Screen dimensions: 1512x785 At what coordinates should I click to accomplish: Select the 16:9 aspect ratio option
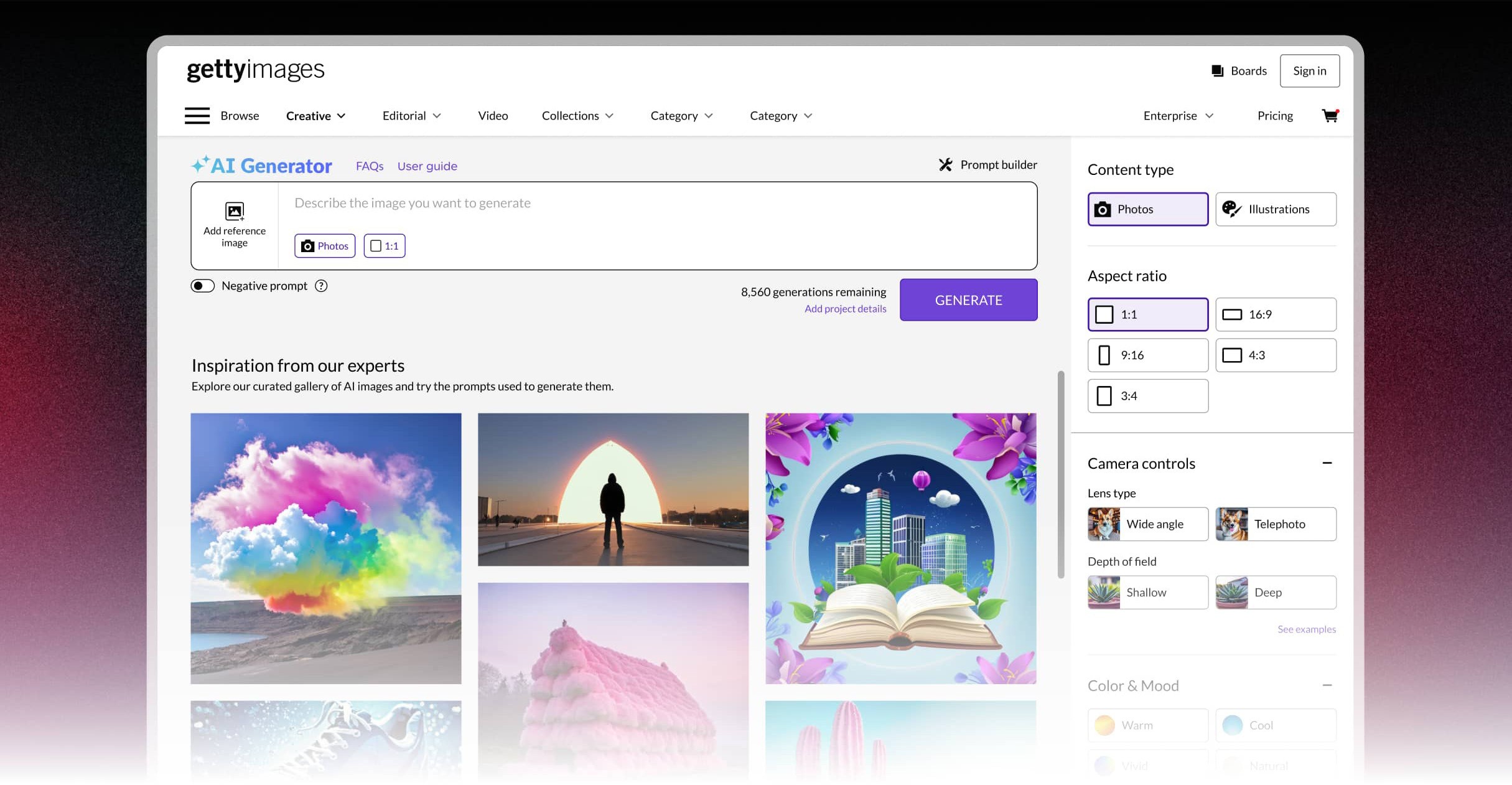coord(1276,314)
